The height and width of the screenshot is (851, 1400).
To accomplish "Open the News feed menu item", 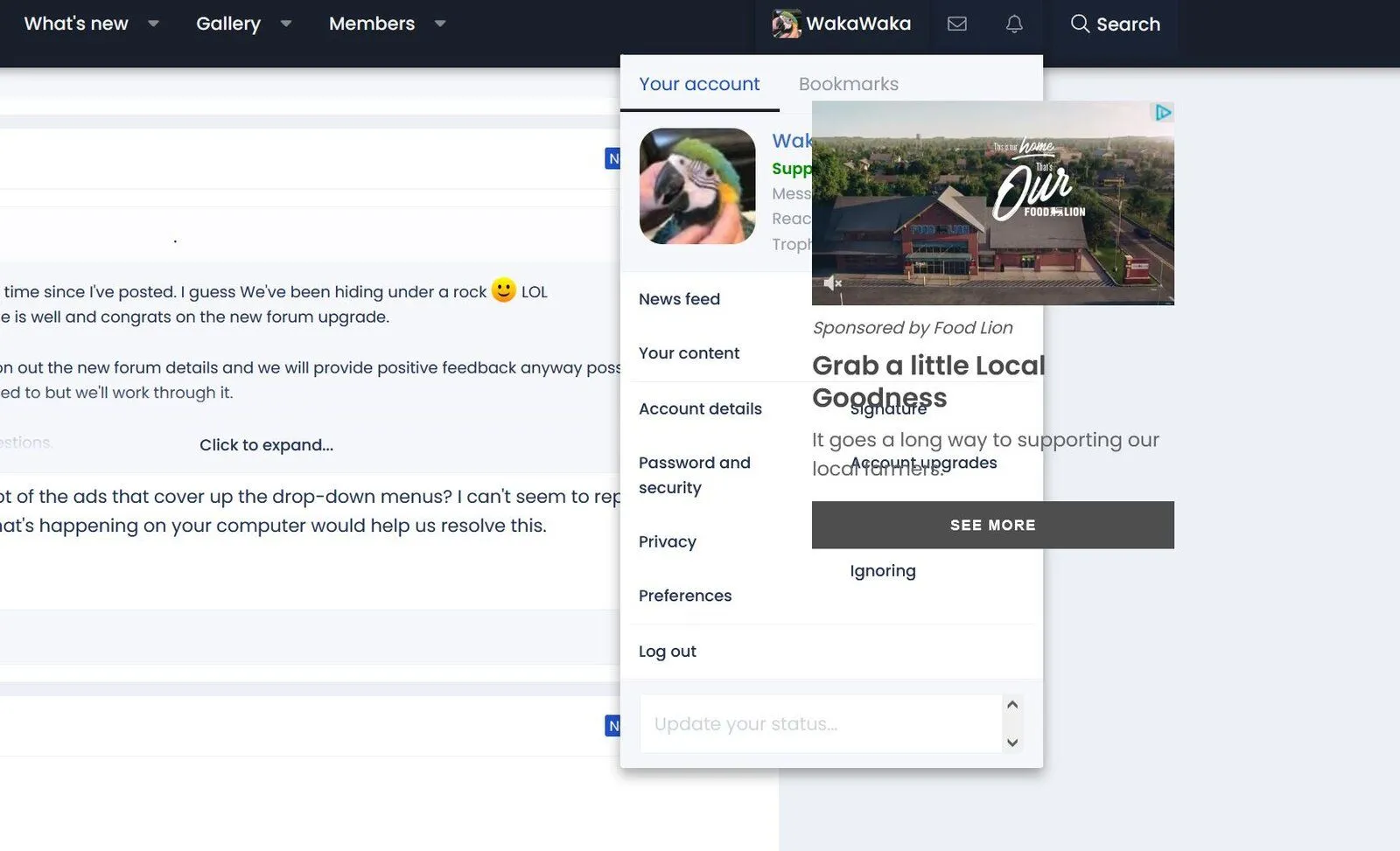I will point(679,299).
